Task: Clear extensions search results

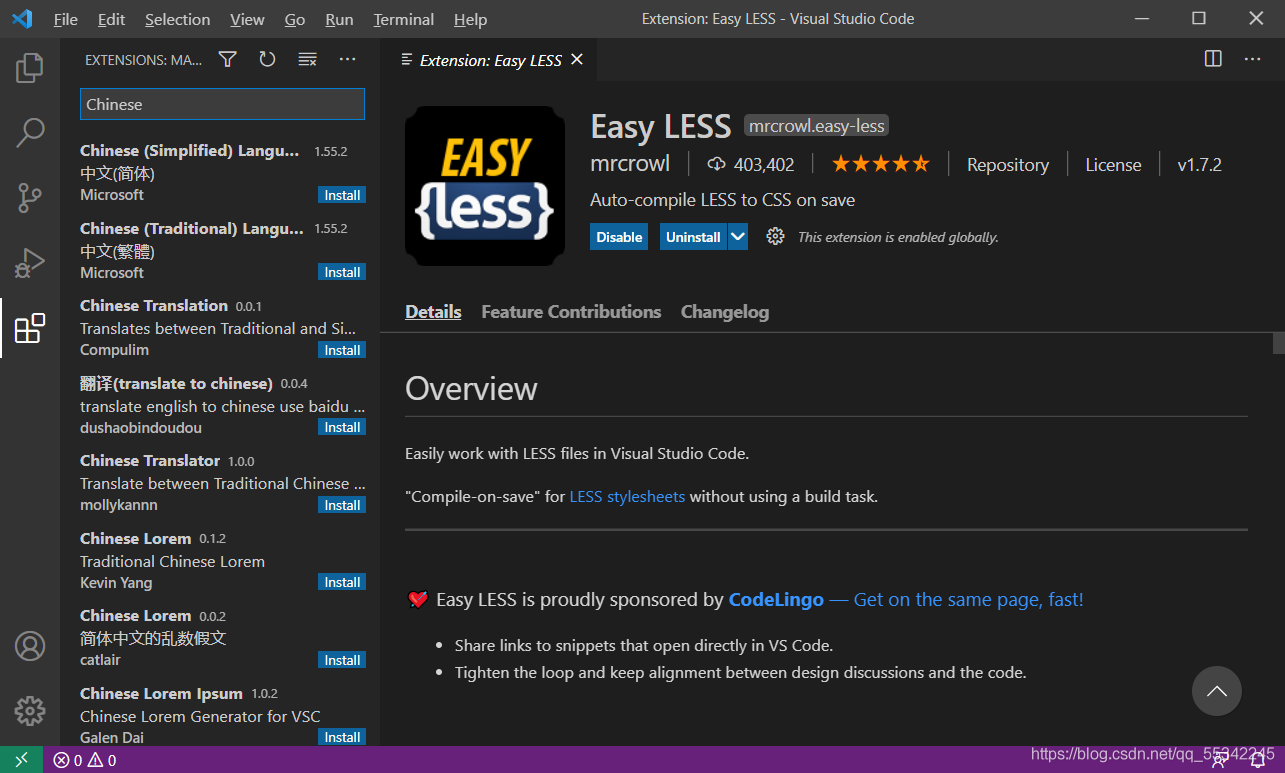Action: point(308,60)
